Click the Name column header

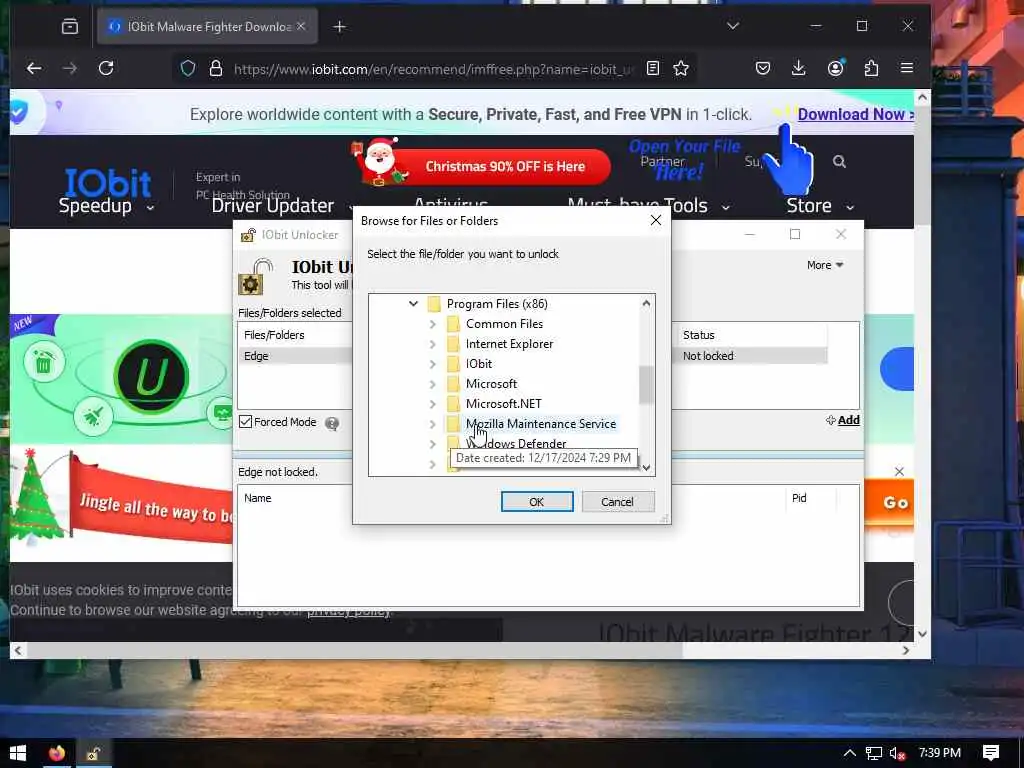coord(257,498)
